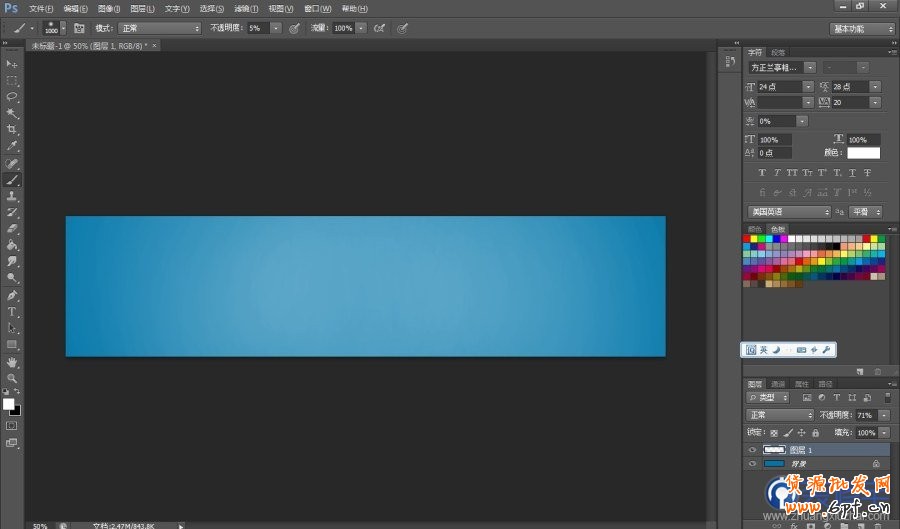Select the Move tool

(12, 64)
